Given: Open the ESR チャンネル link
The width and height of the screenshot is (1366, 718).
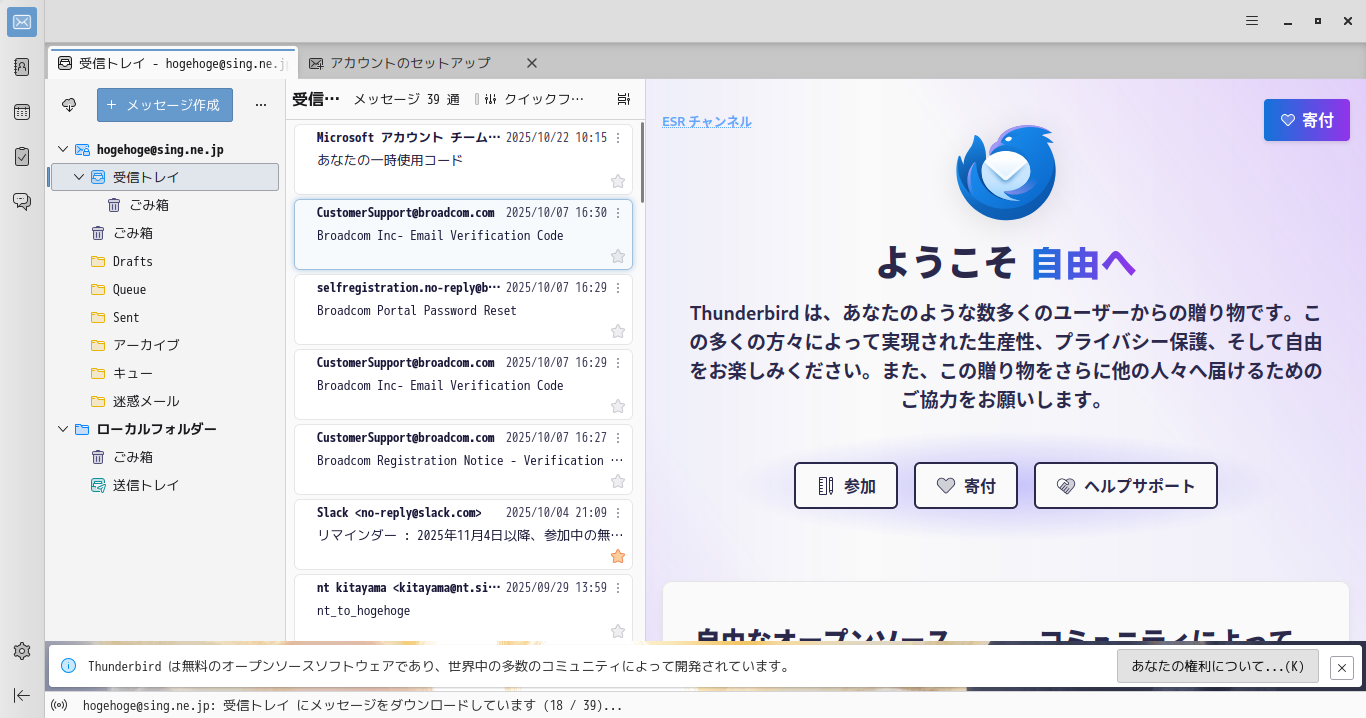Looking at the screenshot, I should (x=707, y=122).
